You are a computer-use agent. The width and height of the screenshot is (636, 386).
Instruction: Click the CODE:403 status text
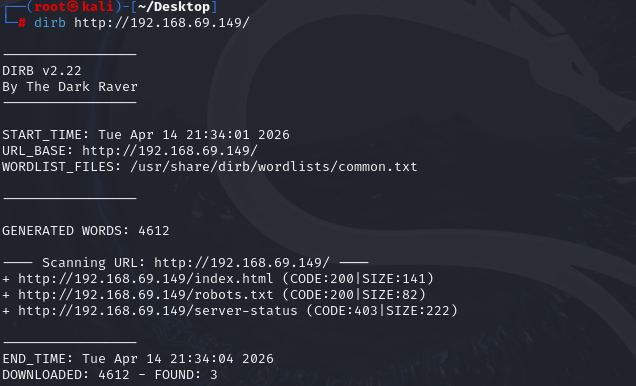pyautogui.click(x=346, y=311)
